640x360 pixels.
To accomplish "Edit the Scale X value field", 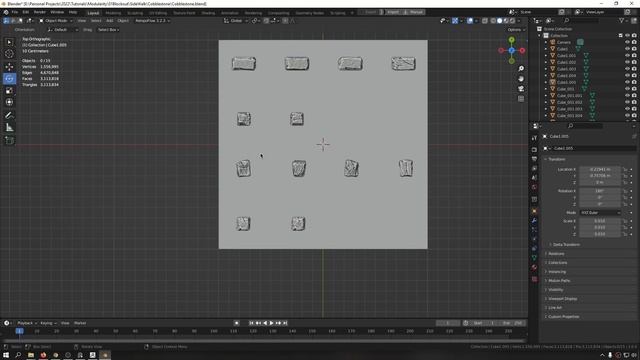I will tap(600, 221).
